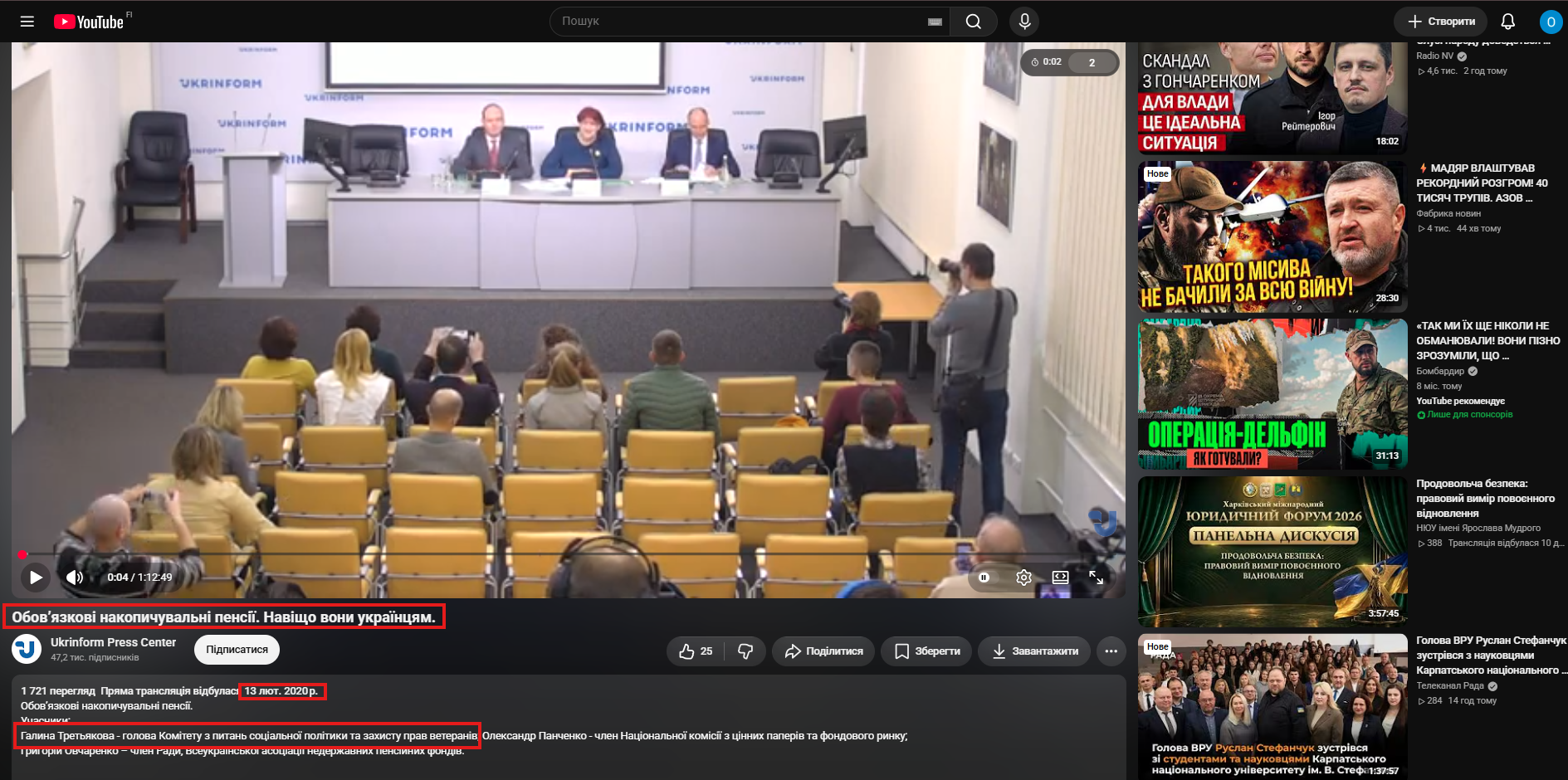The height and width of the screenshot is (780, 1568).
Task: Open the Radio NV channel name
Action: click(x=1435, y=56)
